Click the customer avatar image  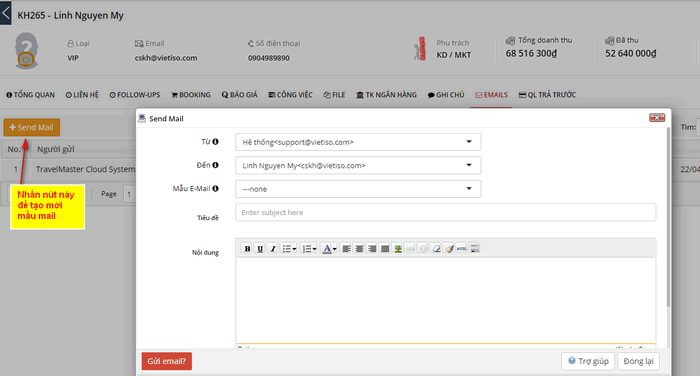point(26,50)
